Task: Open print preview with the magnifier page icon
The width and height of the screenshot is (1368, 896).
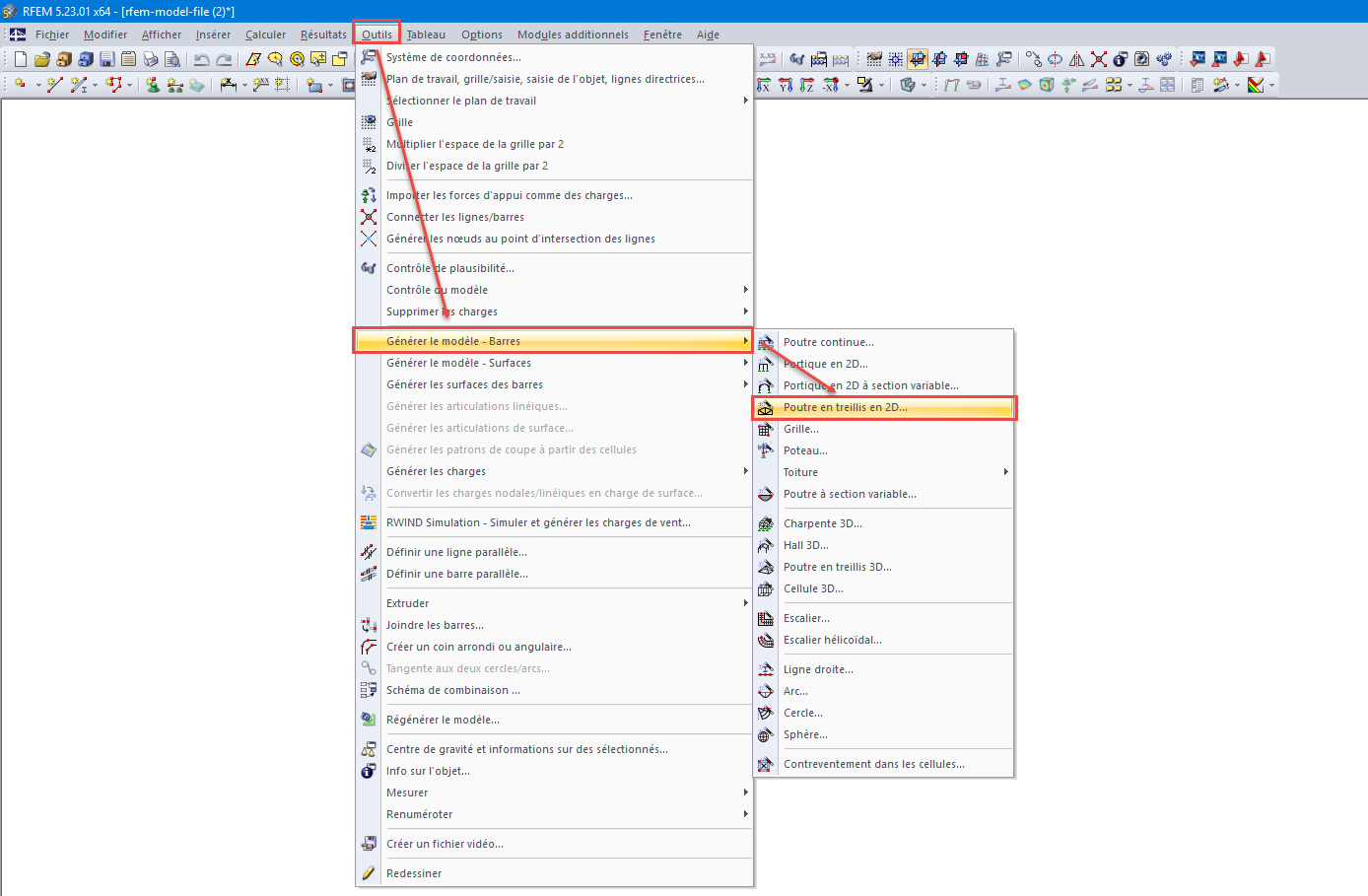Action: pyautogui.click(x=172, y=59)
